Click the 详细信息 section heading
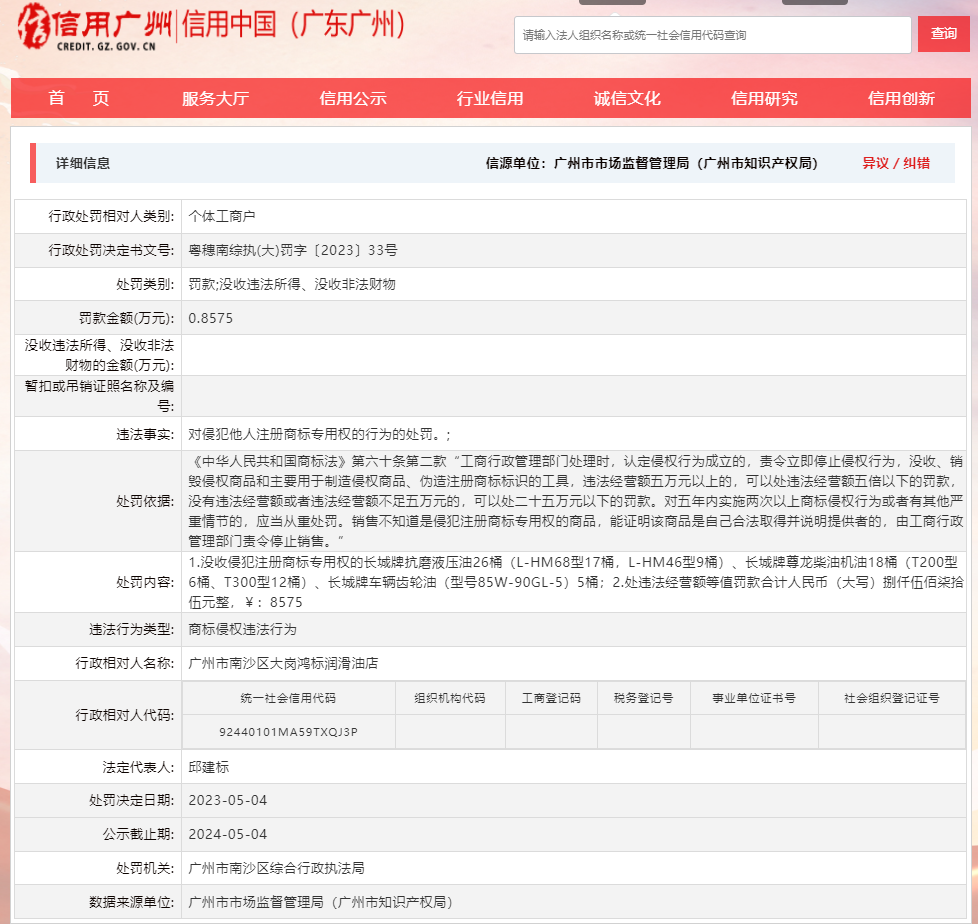 click(x=83, y=163)
